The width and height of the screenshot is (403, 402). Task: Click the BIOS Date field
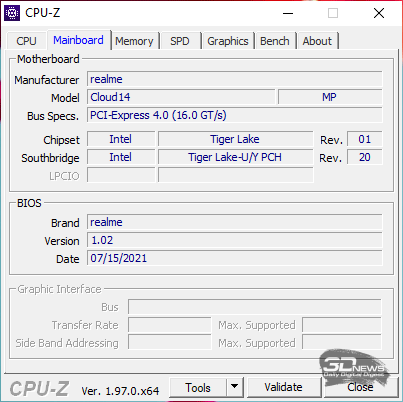[x=235, y=258]
